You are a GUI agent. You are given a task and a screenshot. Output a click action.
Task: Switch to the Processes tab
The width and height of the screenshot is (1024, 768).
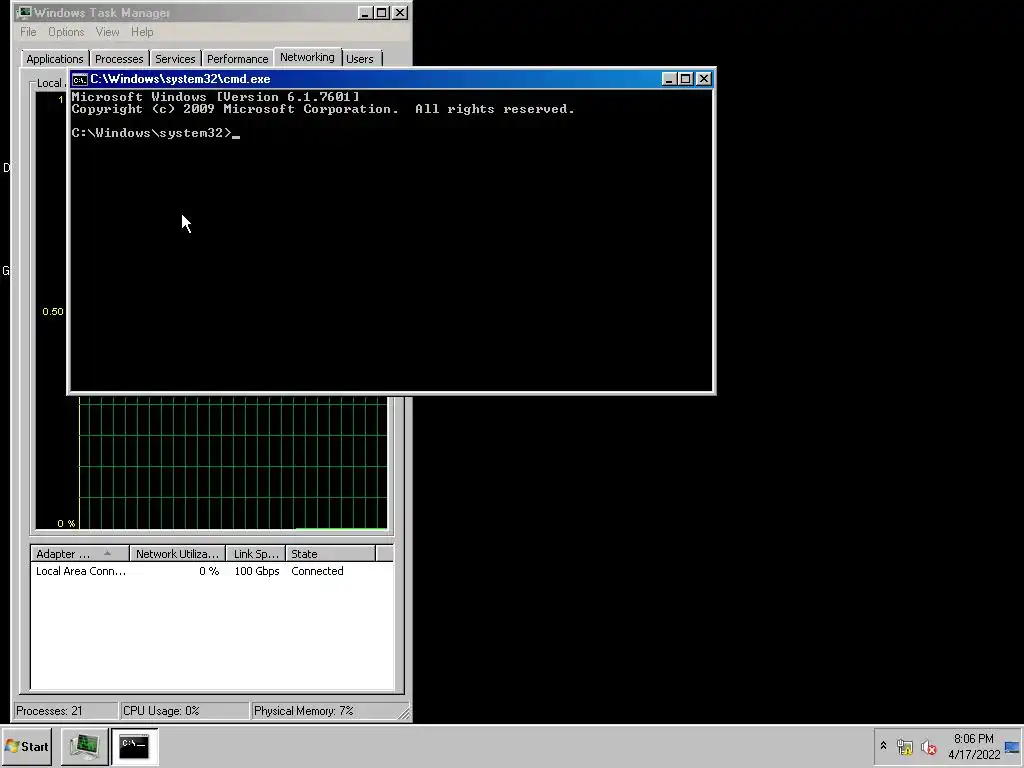pyautogui.click(x=119, y=59)
